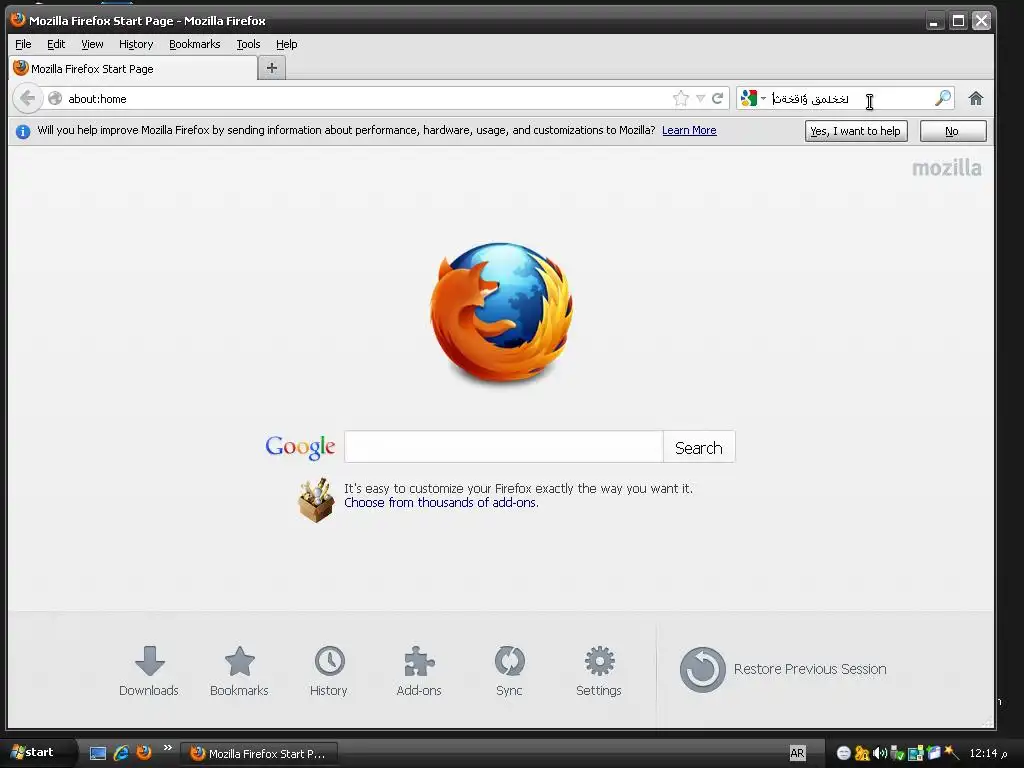Click the large Firefox logo
The height and width of the screenshot is (768, 1024).
click(x=502, y=312)
